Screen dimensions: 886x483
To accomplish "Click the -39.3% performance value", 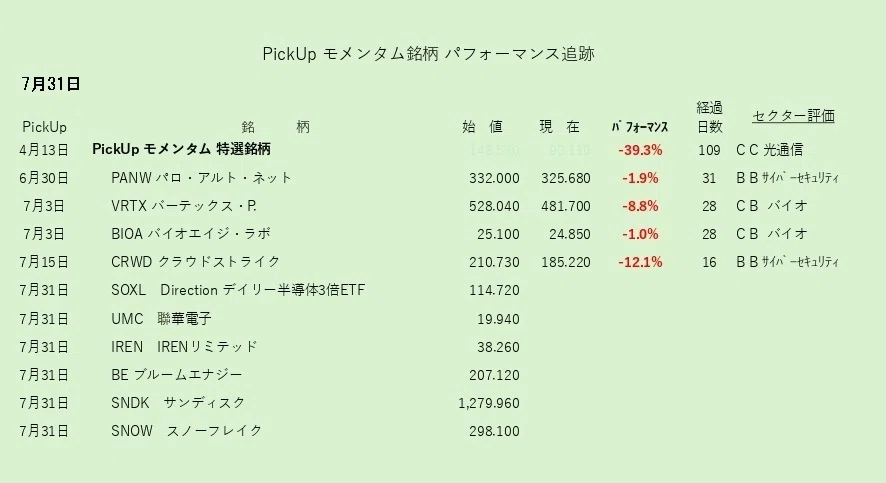I will 640,150.
